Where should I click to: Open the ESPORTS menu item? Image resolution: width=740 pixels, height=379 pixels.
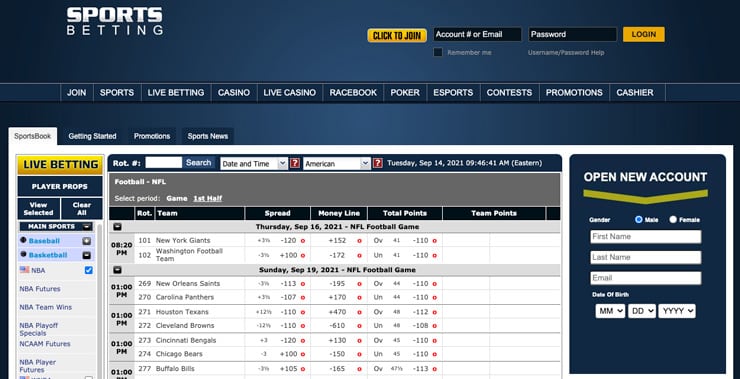tap(453, 93)
